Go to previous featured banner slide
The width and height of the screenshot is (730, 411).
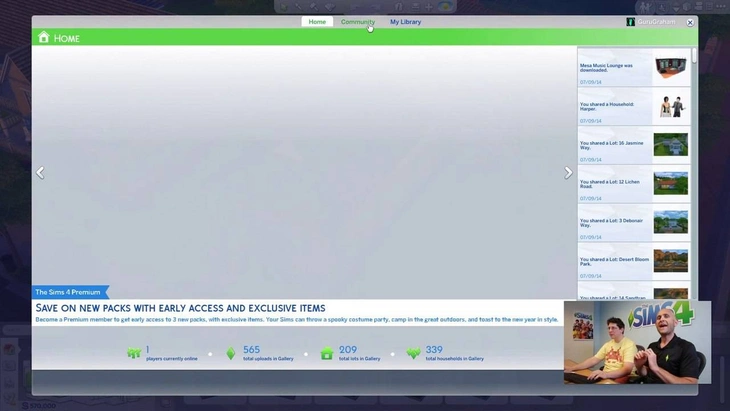pos(40,172)
